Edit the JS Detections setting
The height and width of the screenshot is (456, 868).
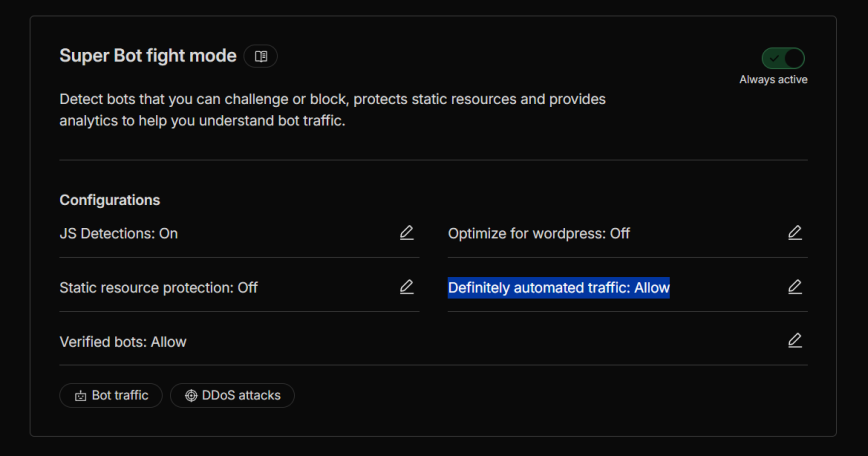[x=406, y=233]
